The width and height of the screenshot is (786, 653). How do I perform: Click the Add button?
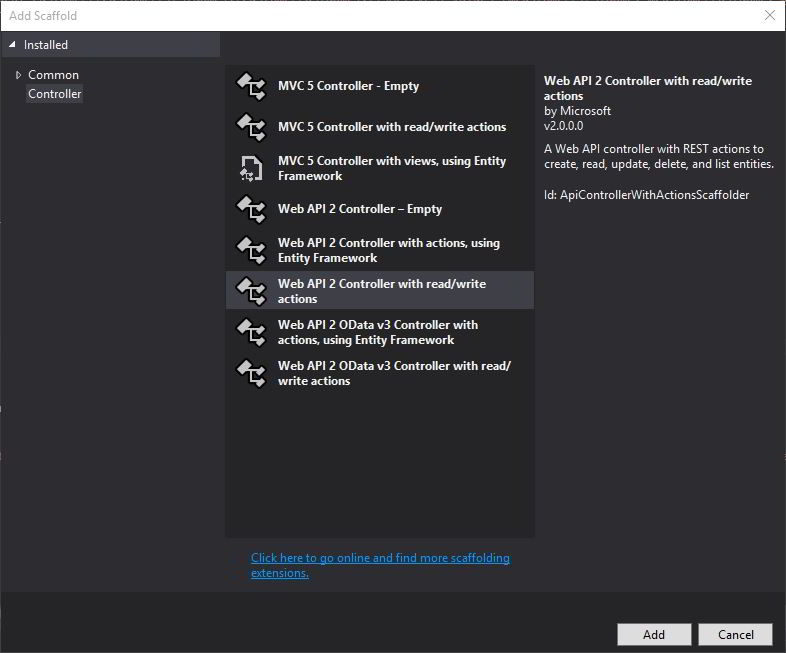[654, 634]
